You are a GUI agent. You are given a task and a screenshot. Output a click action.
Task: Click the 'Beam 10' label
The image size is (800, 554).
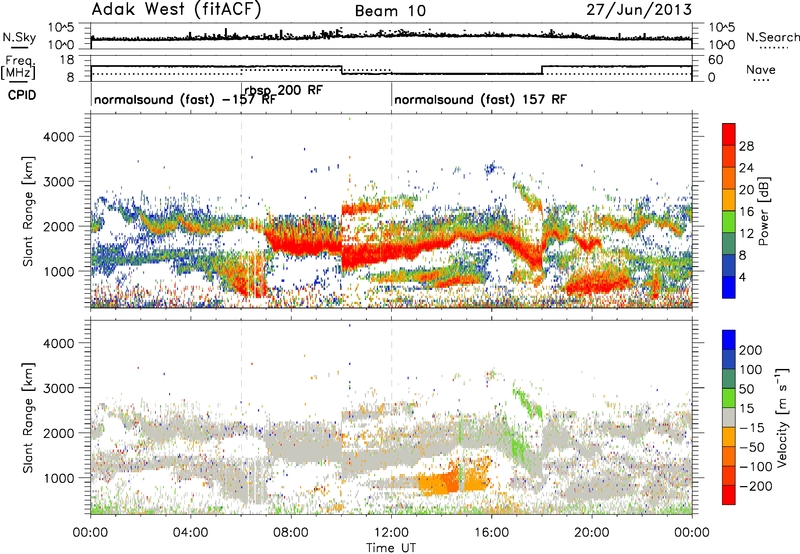[390, 11]
